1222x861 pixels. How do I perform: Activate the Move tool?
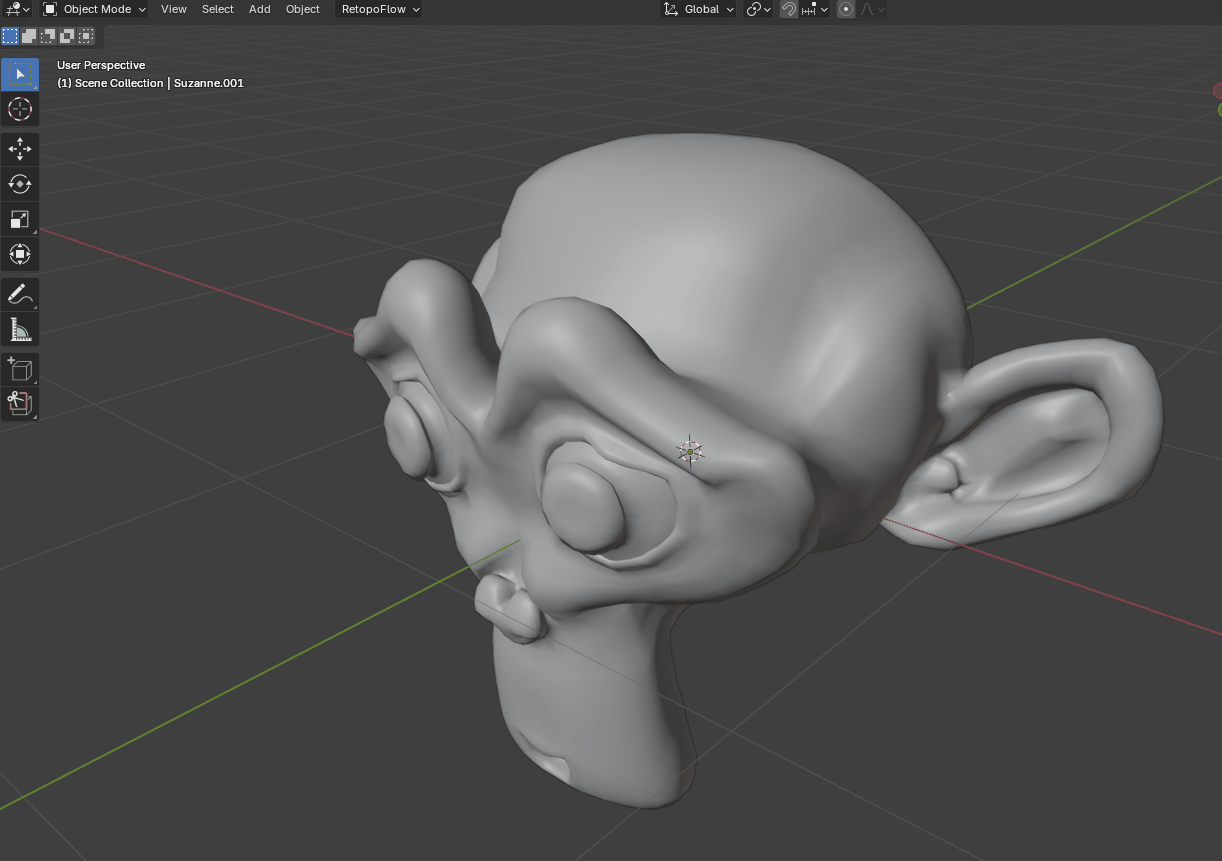[20, 149]
